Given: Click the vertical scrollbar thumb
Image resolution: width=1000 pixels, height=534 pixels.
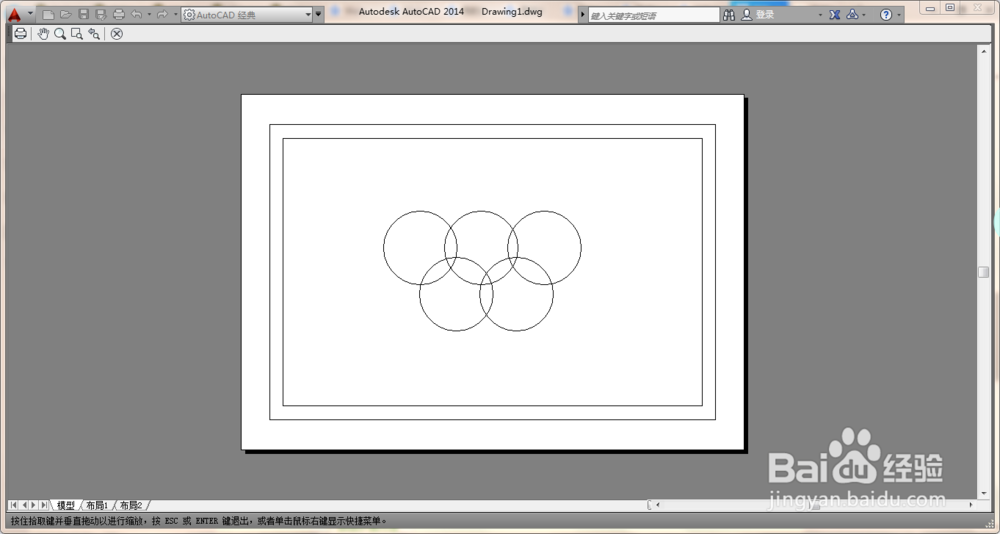Looking at the screenshot, I should point(983,272).
